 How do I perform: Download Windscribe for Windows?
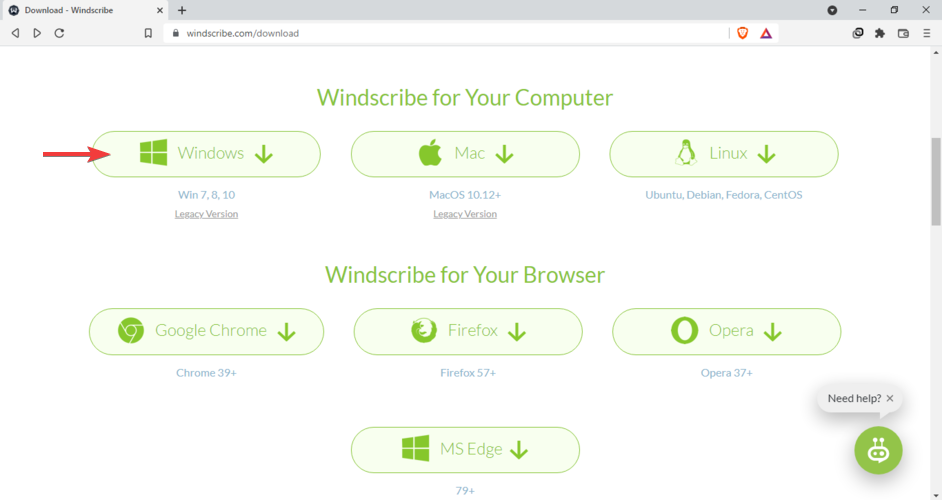coord(206,154)
